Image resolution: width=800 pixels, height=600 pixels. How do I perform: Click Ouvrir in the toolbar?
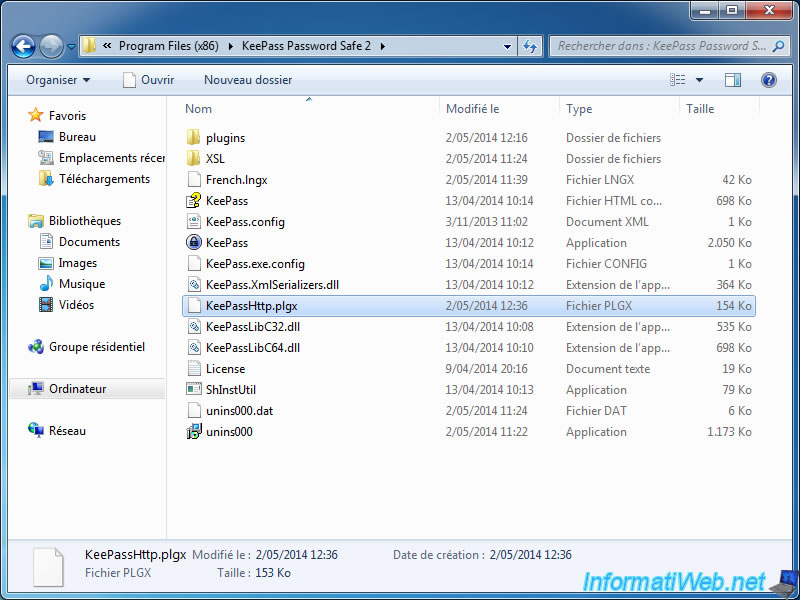click(x=148, y=80)
